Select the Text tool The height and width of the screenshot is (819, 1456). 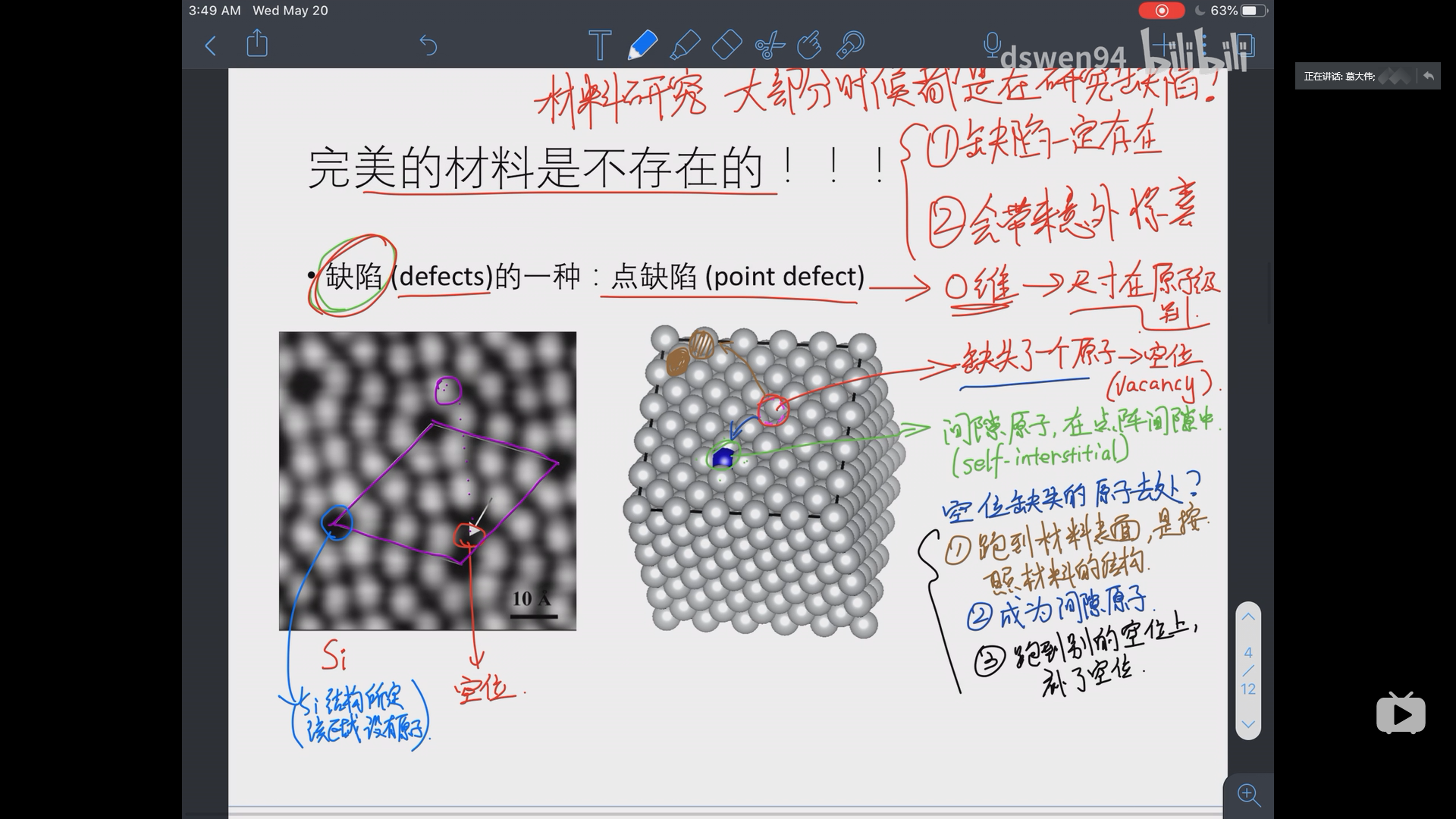pyautogui.click(x=599, y=45)
